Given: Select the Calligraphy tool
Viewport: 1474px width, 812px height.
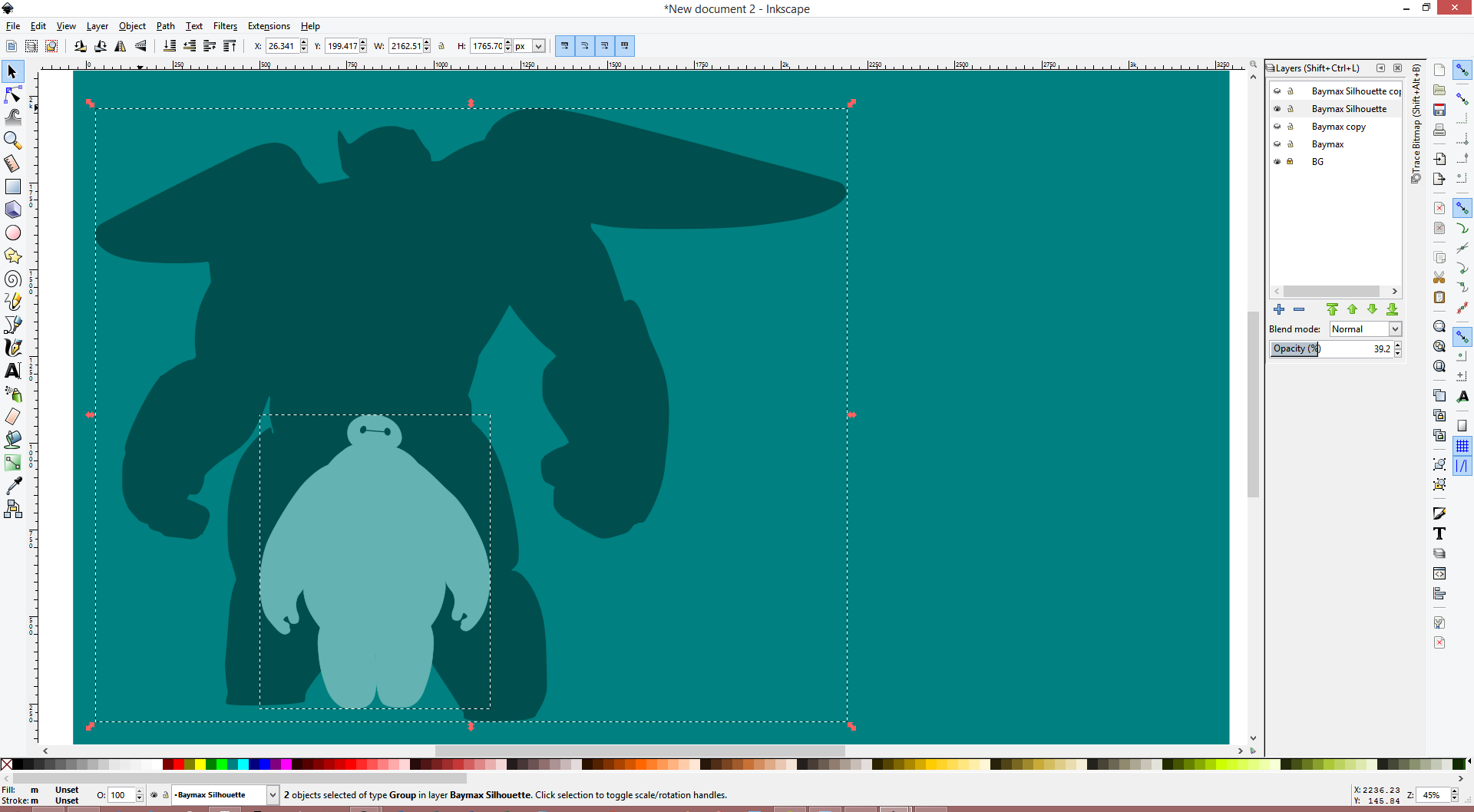Looking at the screenshot, I should point(12,348).
